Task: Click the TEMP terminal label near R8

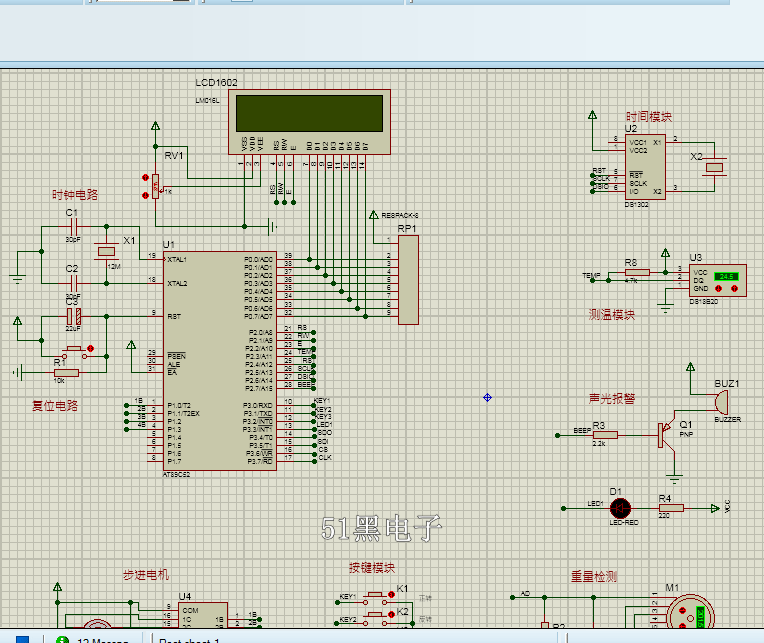Action: tap(591, 276)
